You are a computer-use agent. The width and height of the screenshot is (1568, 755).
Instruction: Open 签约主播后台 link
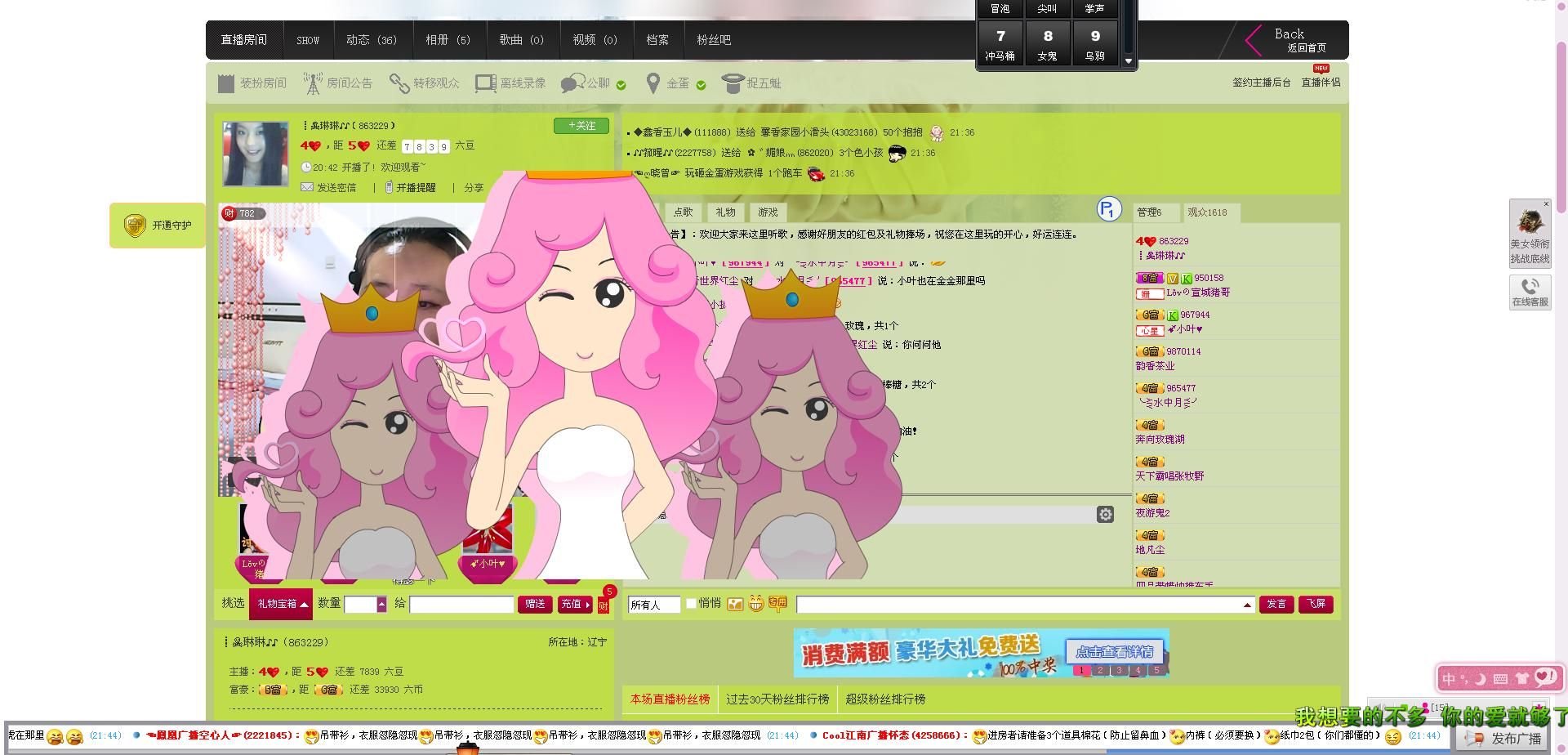1262,83
